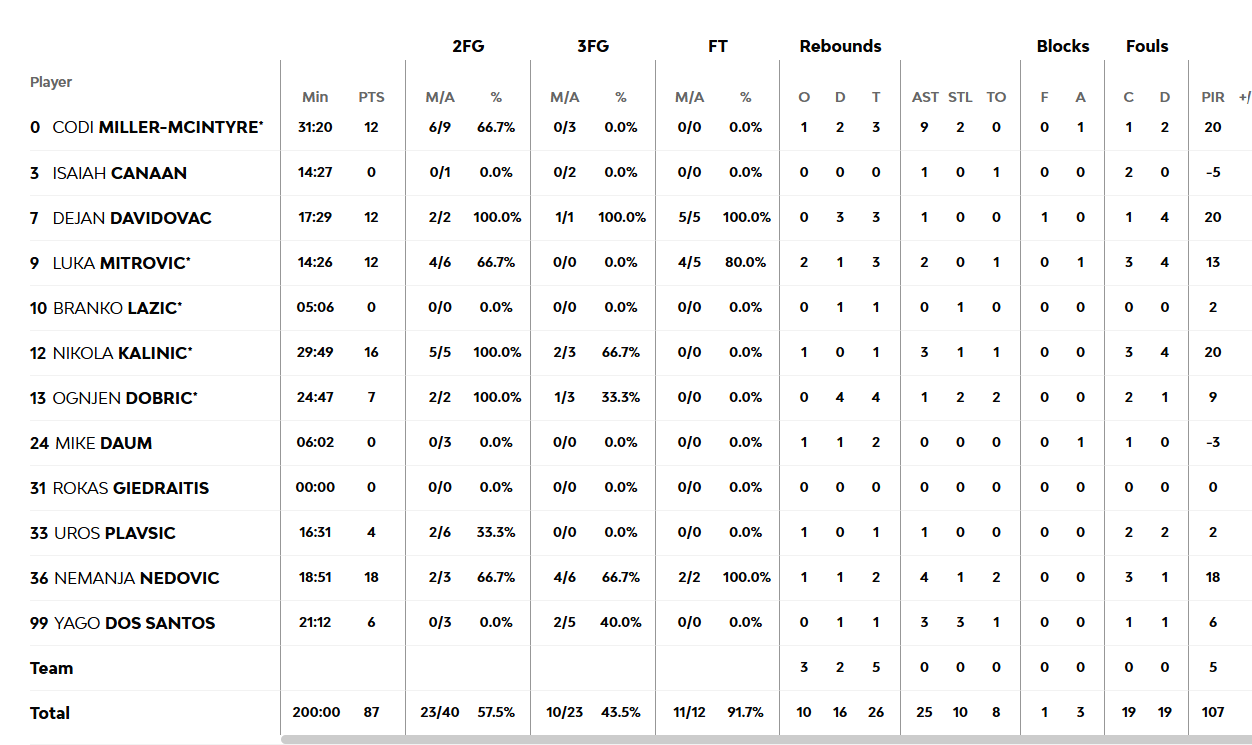
Task: Click the Rebounds group header
Action: point(840,46)
